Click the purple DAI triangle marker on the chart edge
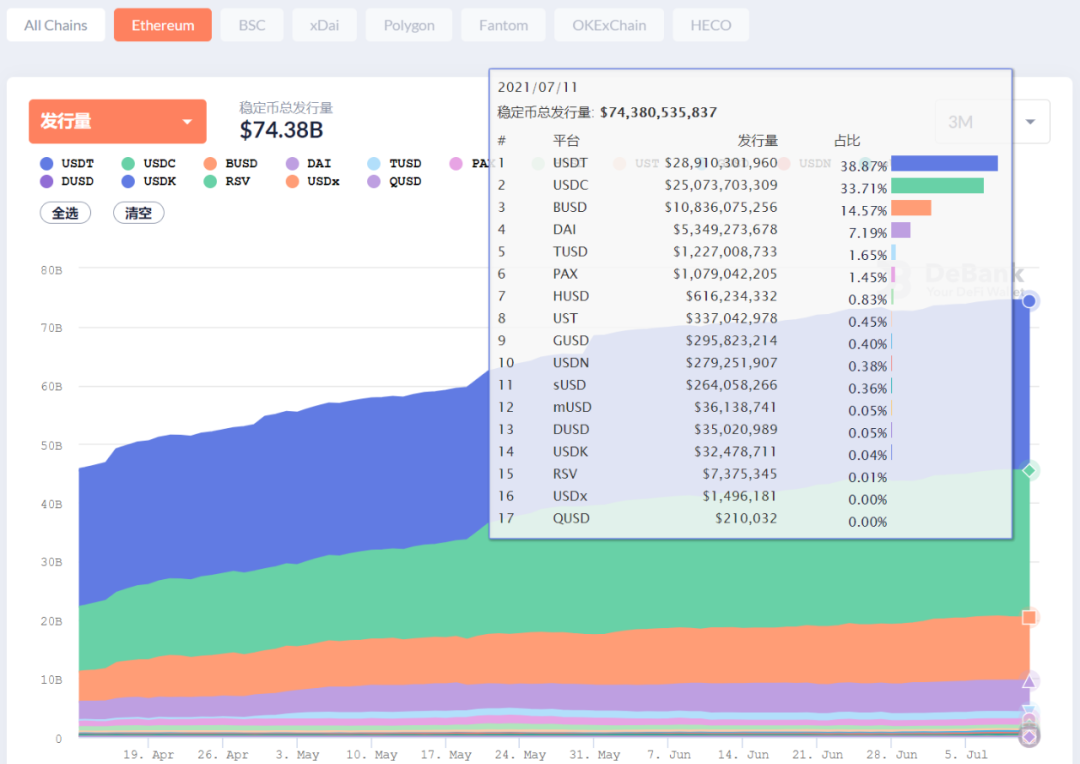Viewport: 1080px width, 764px height. [x=1029, y=681]
